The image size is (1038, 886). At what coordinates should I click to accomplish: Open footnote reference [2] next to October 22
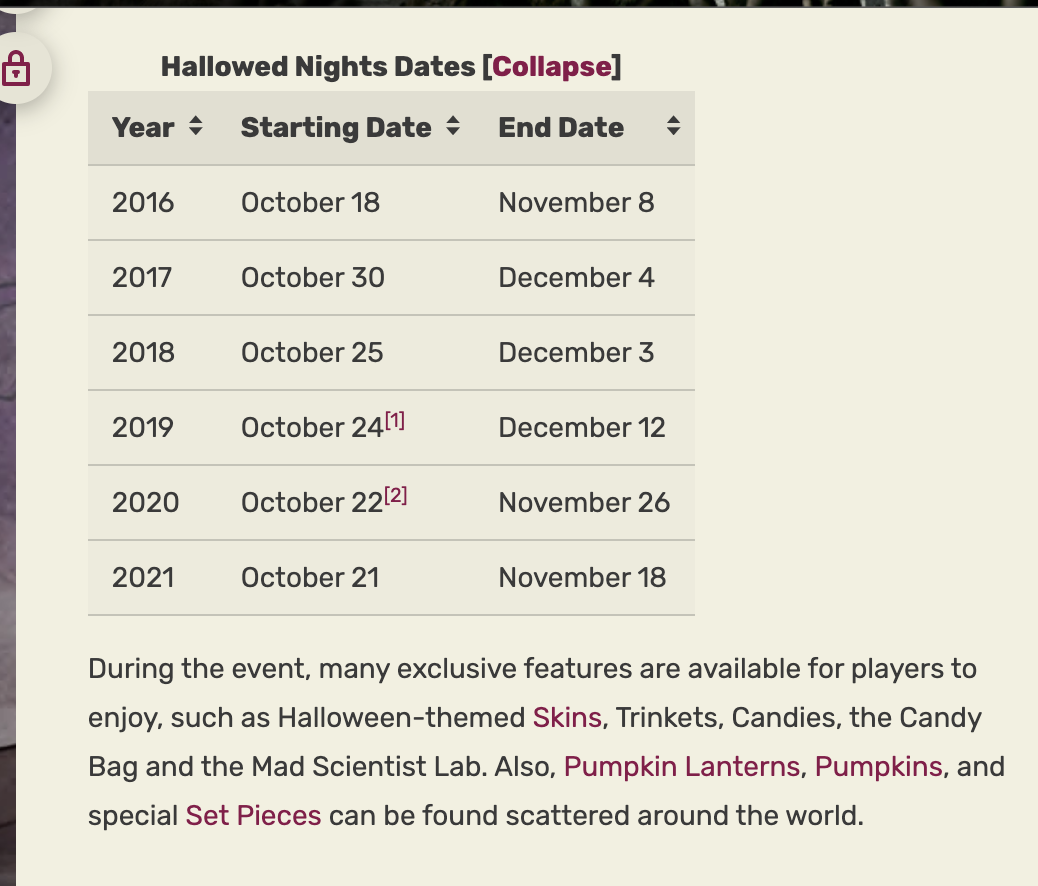coord(395,496)
